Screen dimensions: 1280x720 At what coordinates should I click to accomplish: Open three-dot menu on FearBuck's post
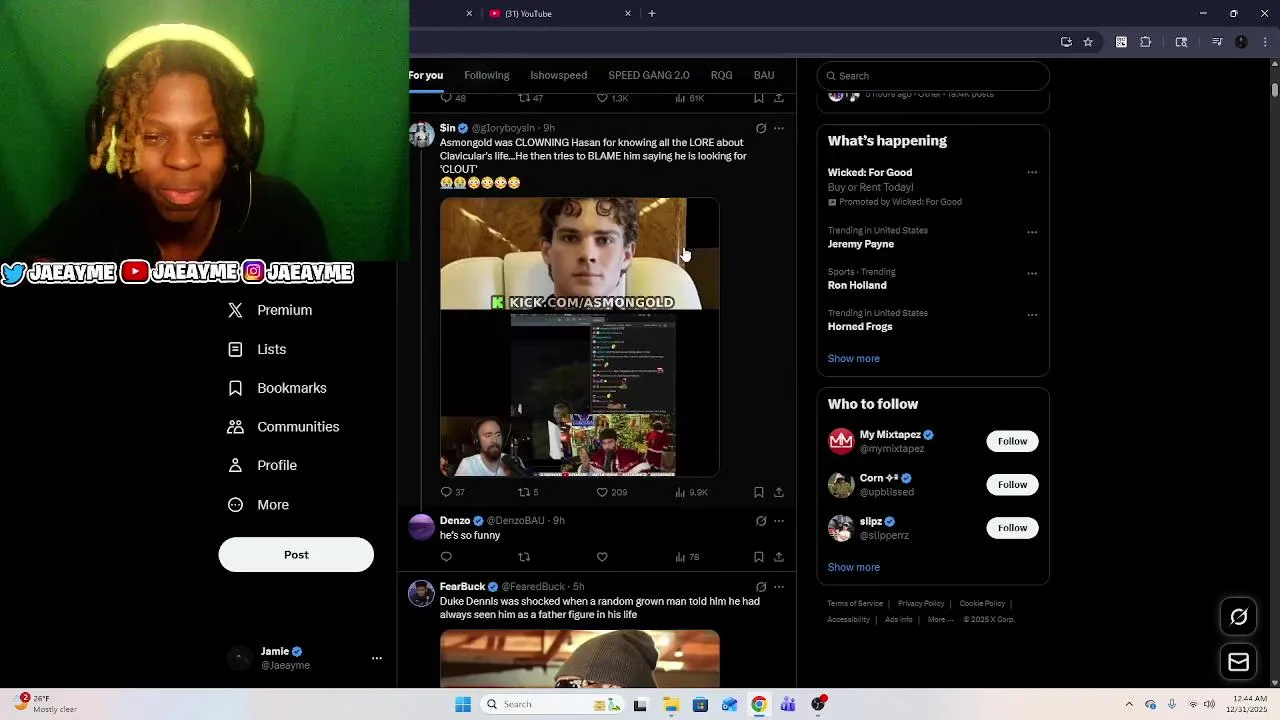[779, 587]
